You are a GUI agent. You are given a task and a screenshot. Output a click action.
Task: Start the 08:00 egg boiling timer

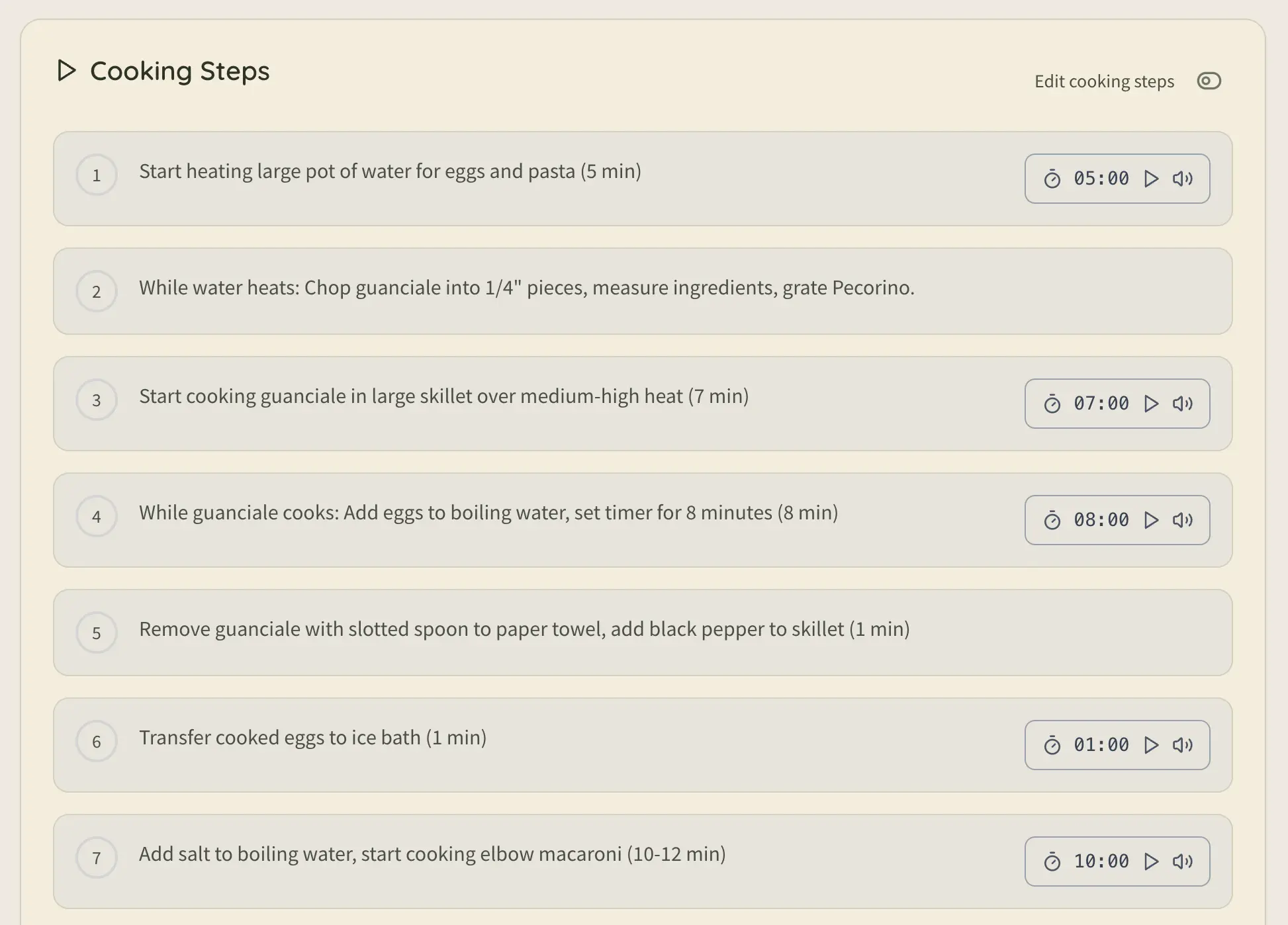(1151, 520)
